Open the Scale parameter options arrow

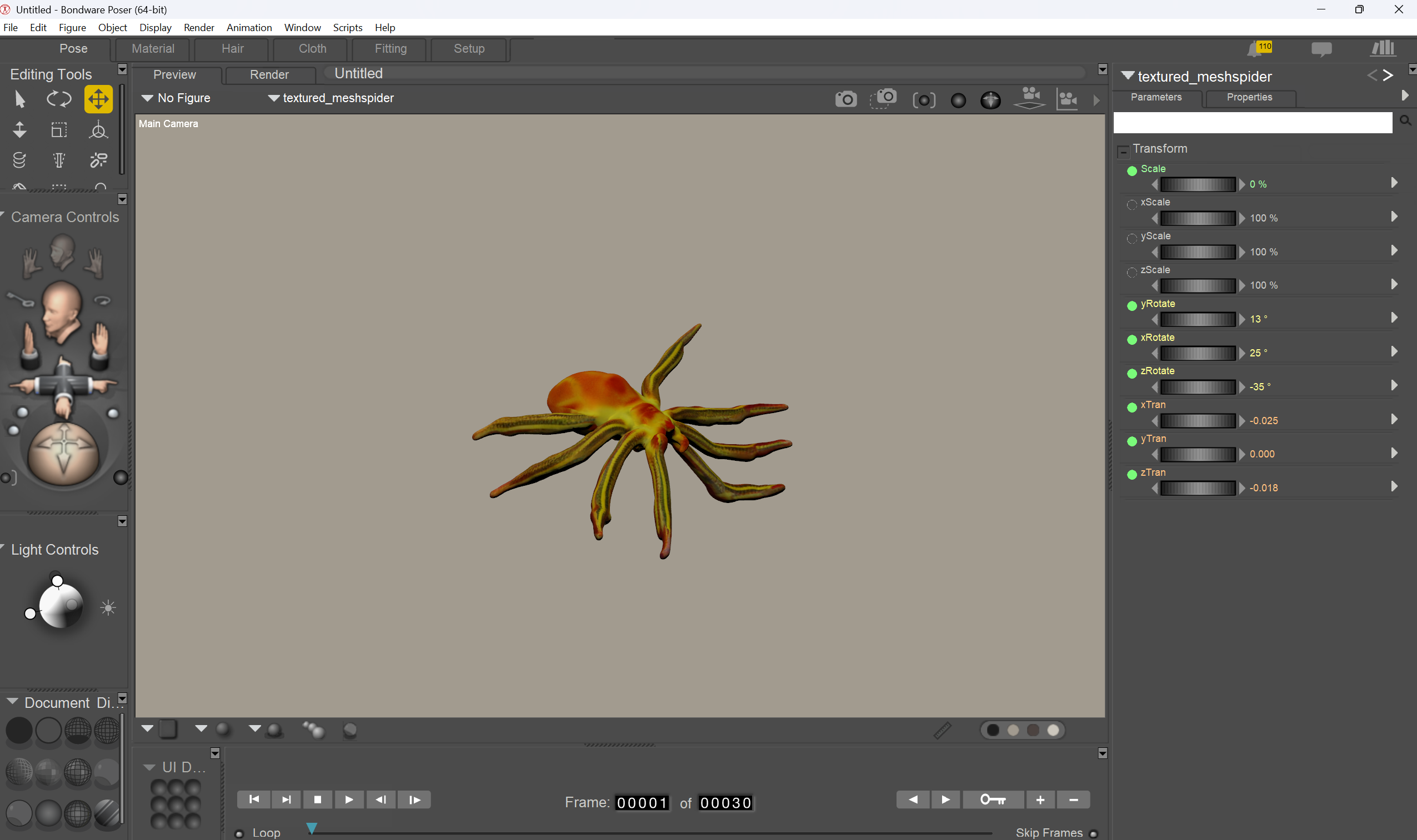[1394, 182]
